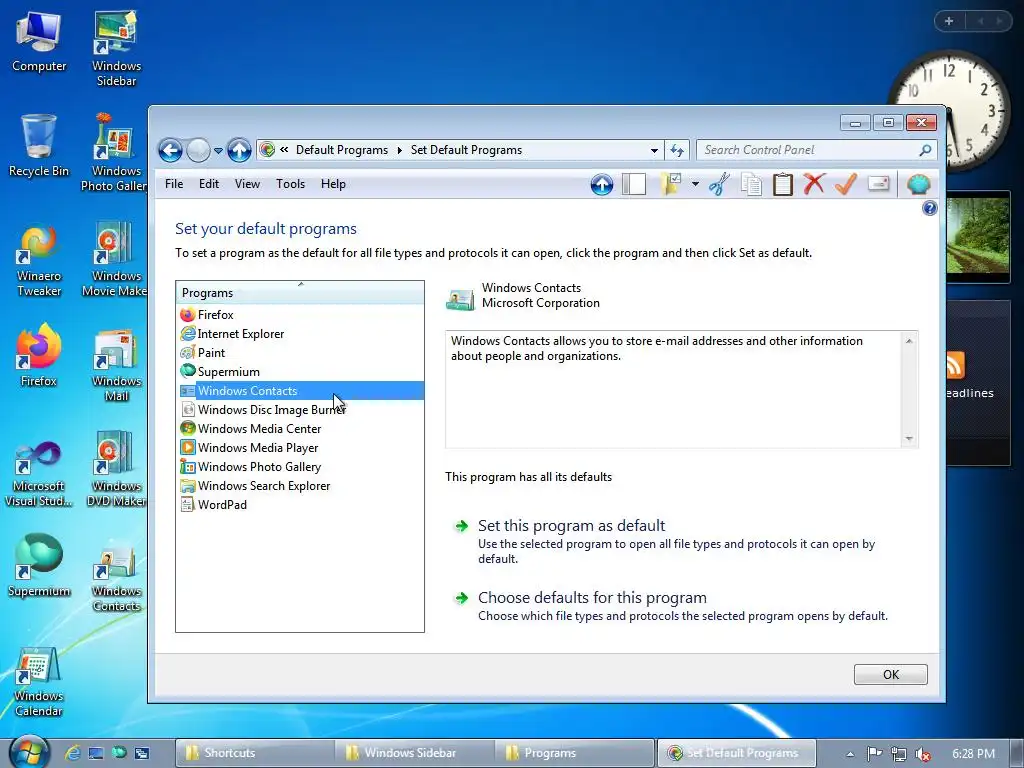Click Set this program as default

[571, 526]
